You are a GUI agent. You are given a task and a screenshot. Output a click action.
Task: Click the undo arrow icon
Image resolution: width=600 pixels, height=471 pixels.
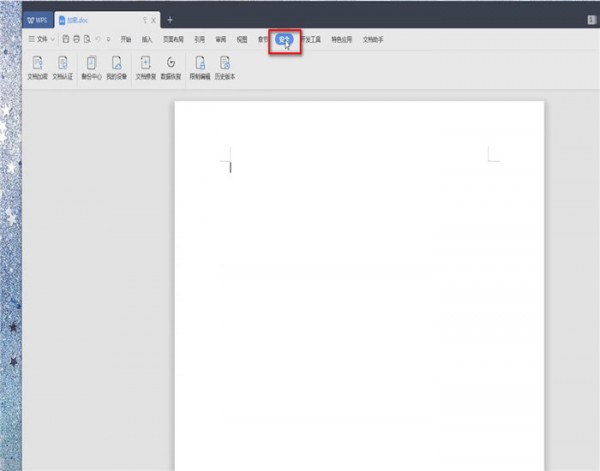98,39
